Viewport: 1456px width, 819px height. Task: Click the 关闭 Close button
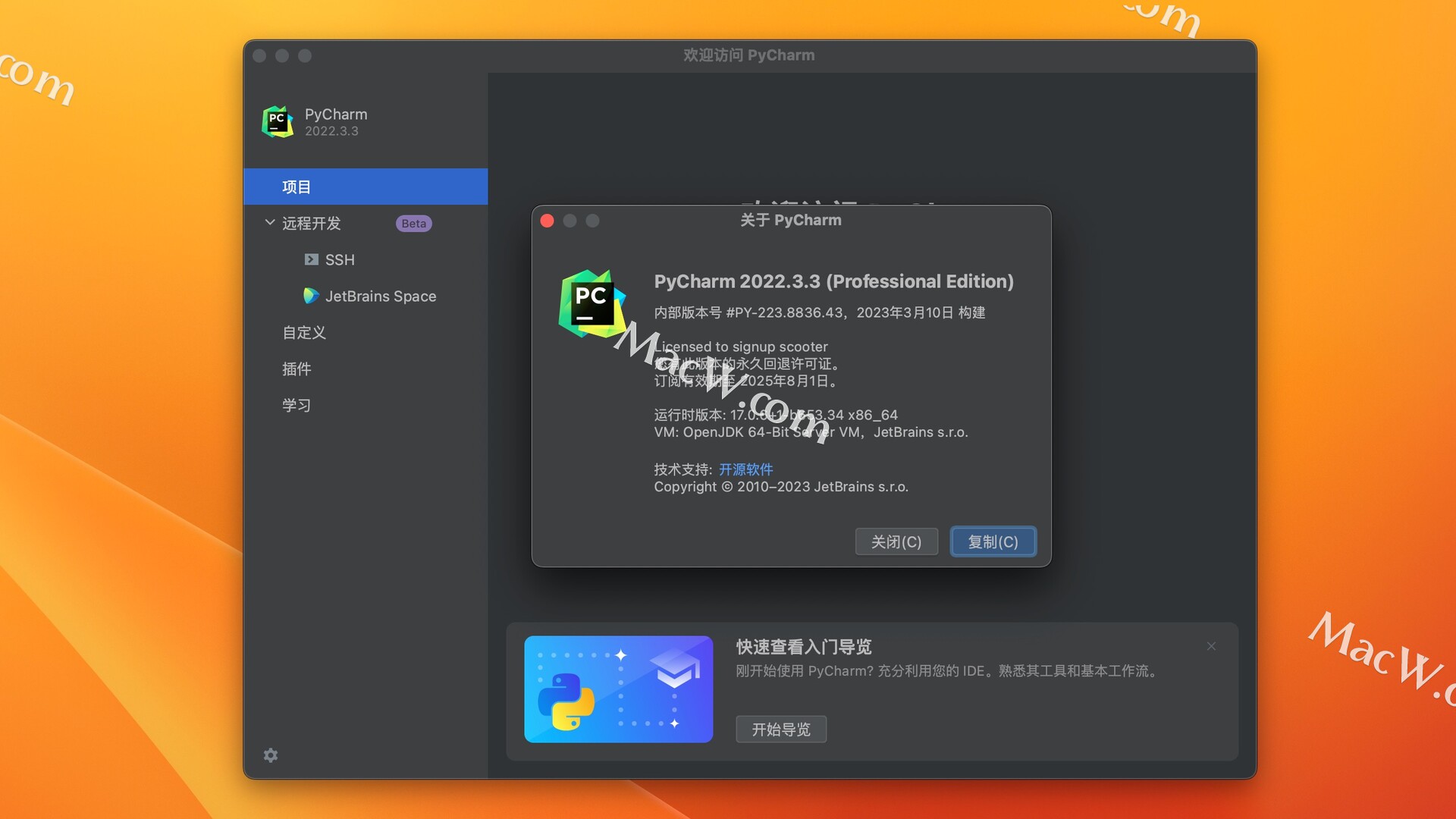tap(895, 540)
